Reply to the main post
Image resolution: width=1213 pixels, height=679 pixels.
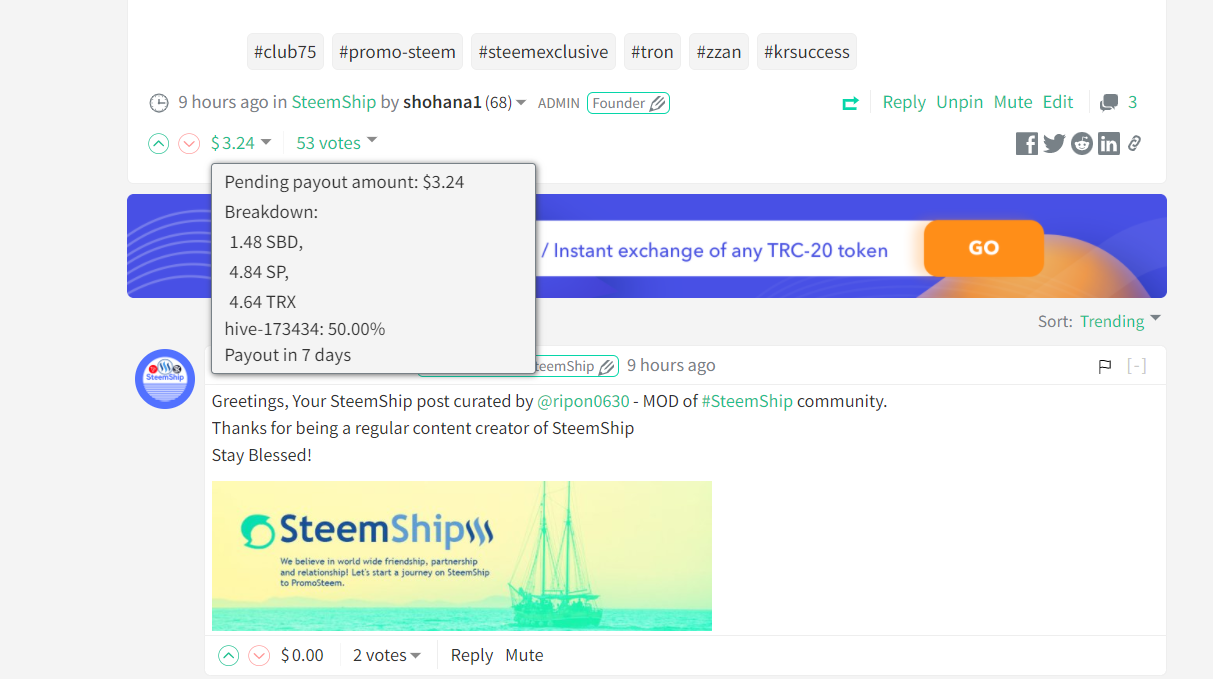point(904,102)
